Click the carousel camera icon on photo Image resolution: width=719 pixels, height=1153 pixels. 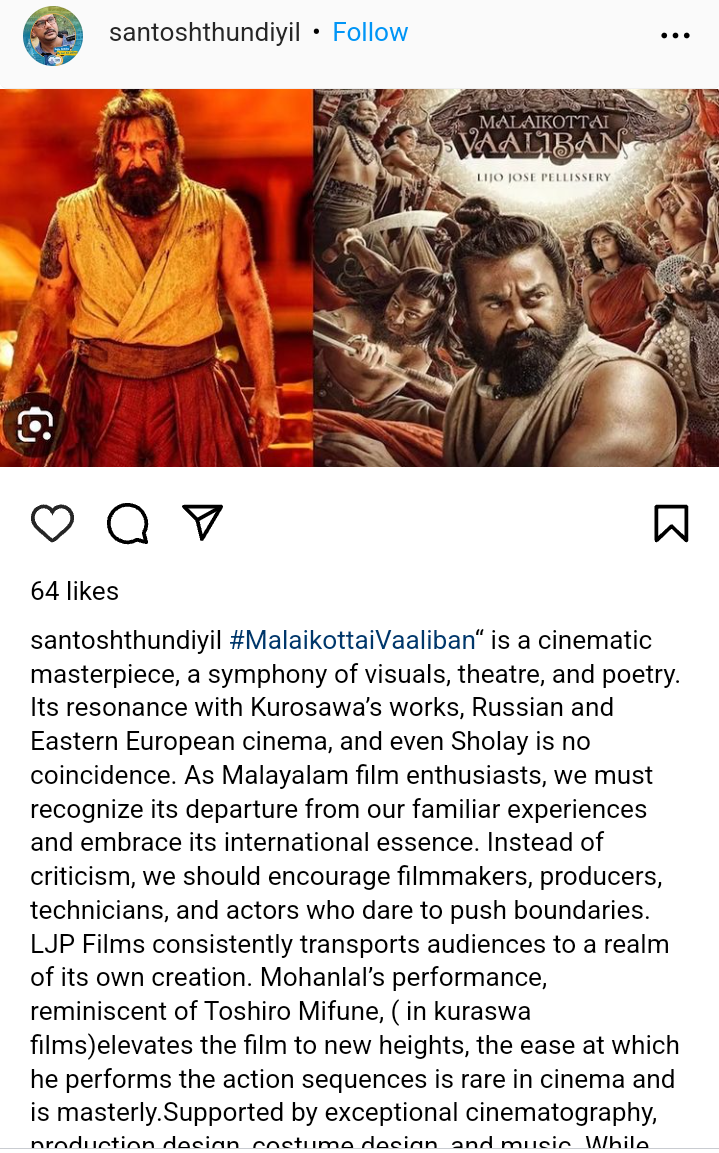[x=34, y=425]
